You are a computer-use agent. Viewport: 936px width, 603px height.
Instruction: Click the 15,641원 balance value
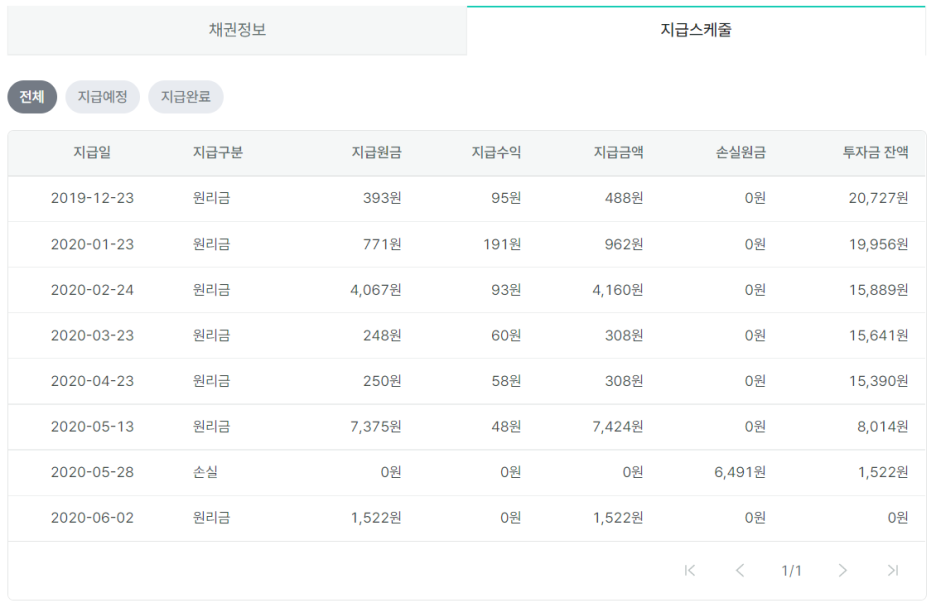(878, 336)
